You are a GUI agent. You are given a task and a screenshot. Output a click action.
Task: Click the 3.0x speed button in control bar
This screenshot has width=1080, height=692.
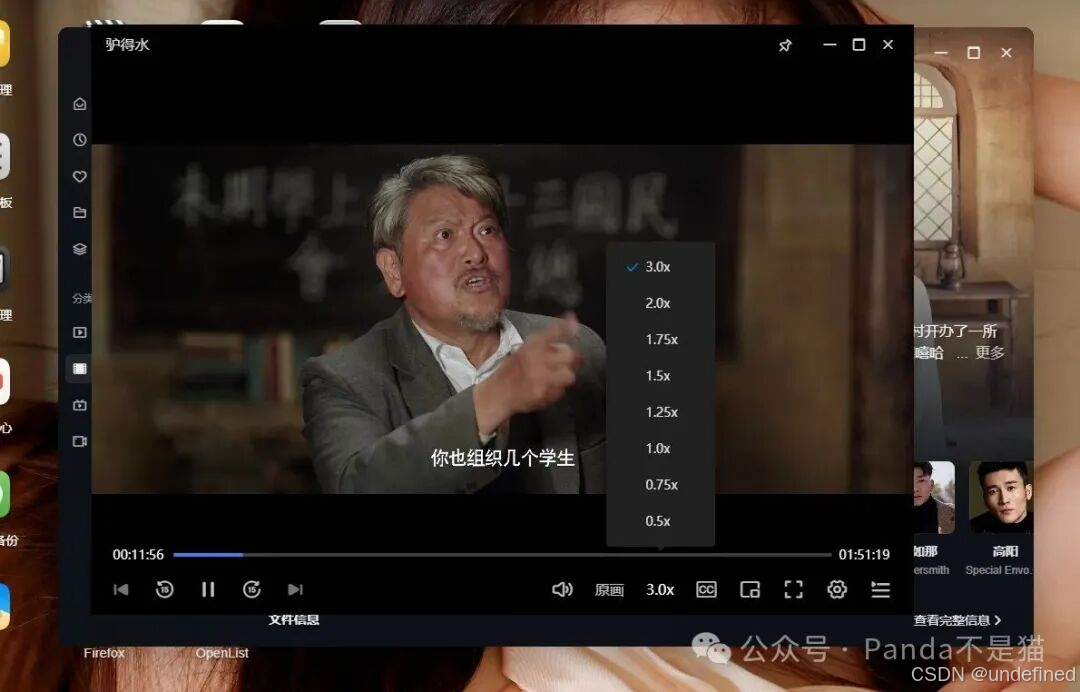660,590
